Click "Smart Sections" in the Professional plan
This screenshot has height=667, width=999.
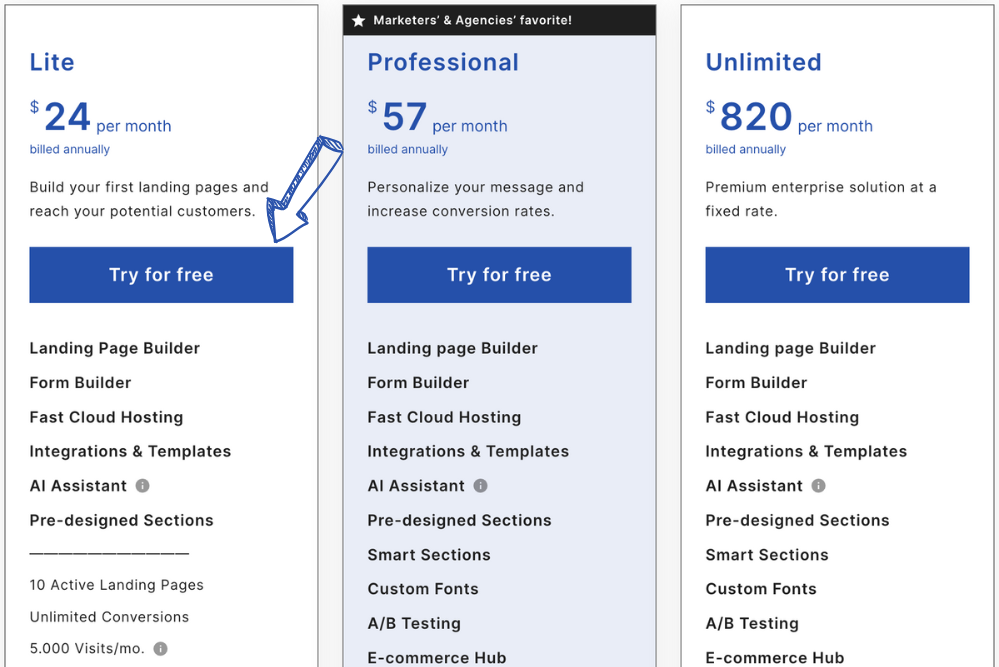[429, 555]
